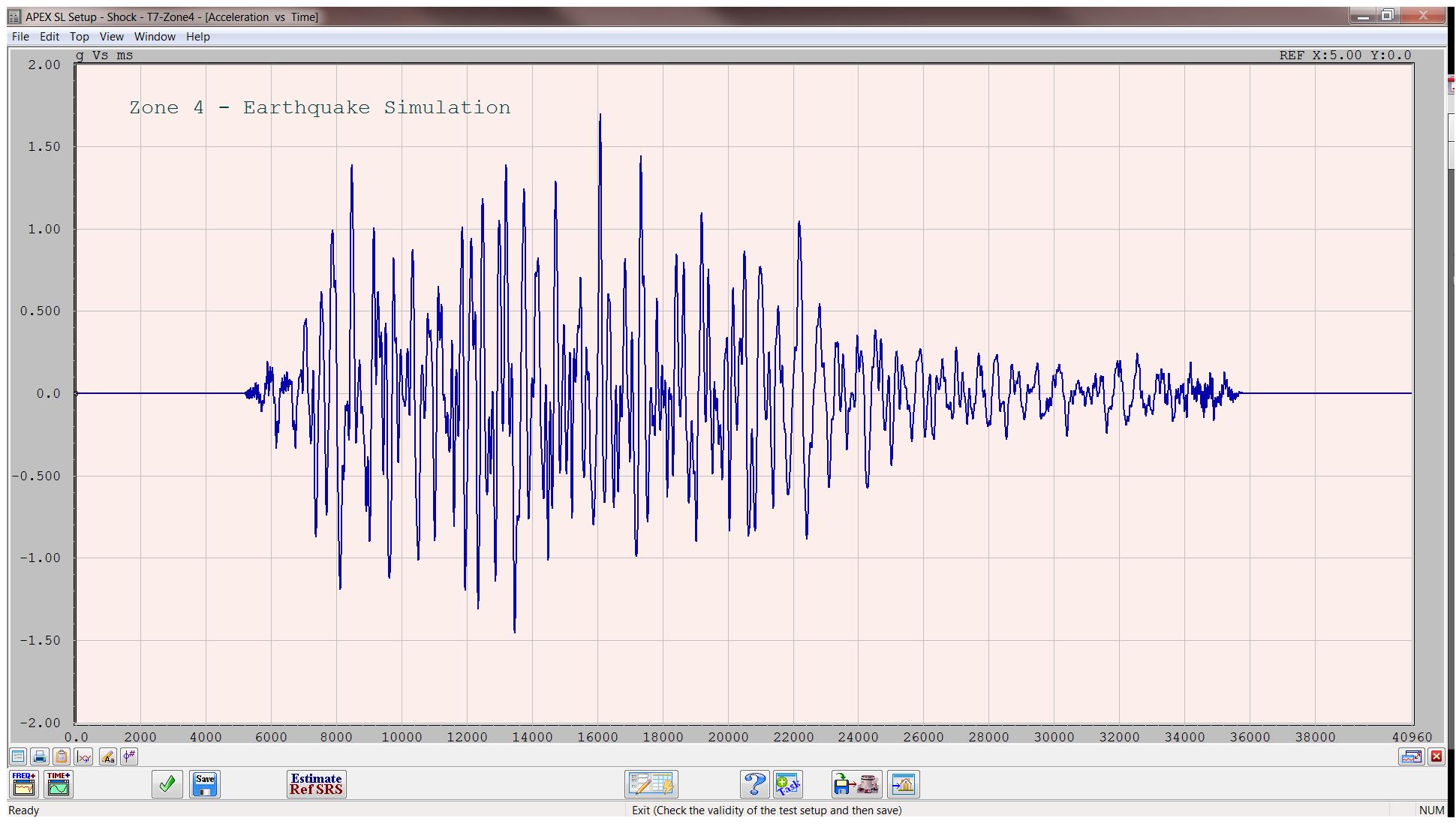Viewport: 1456px width, 824px height.
Task: Open the graph properties window icon
Action: point(18,756)
